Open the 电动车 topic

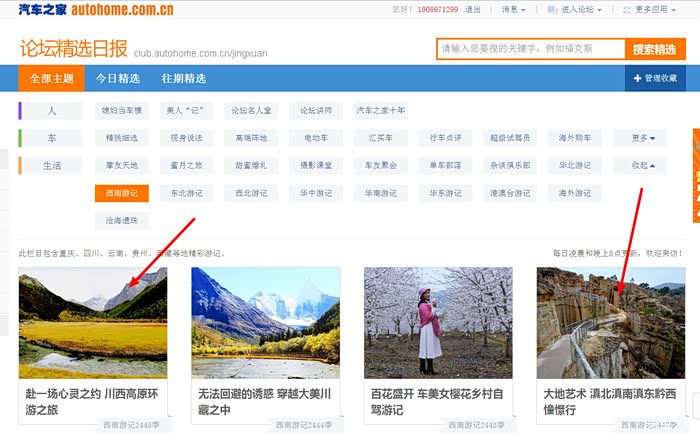click(x=316, y=138)
